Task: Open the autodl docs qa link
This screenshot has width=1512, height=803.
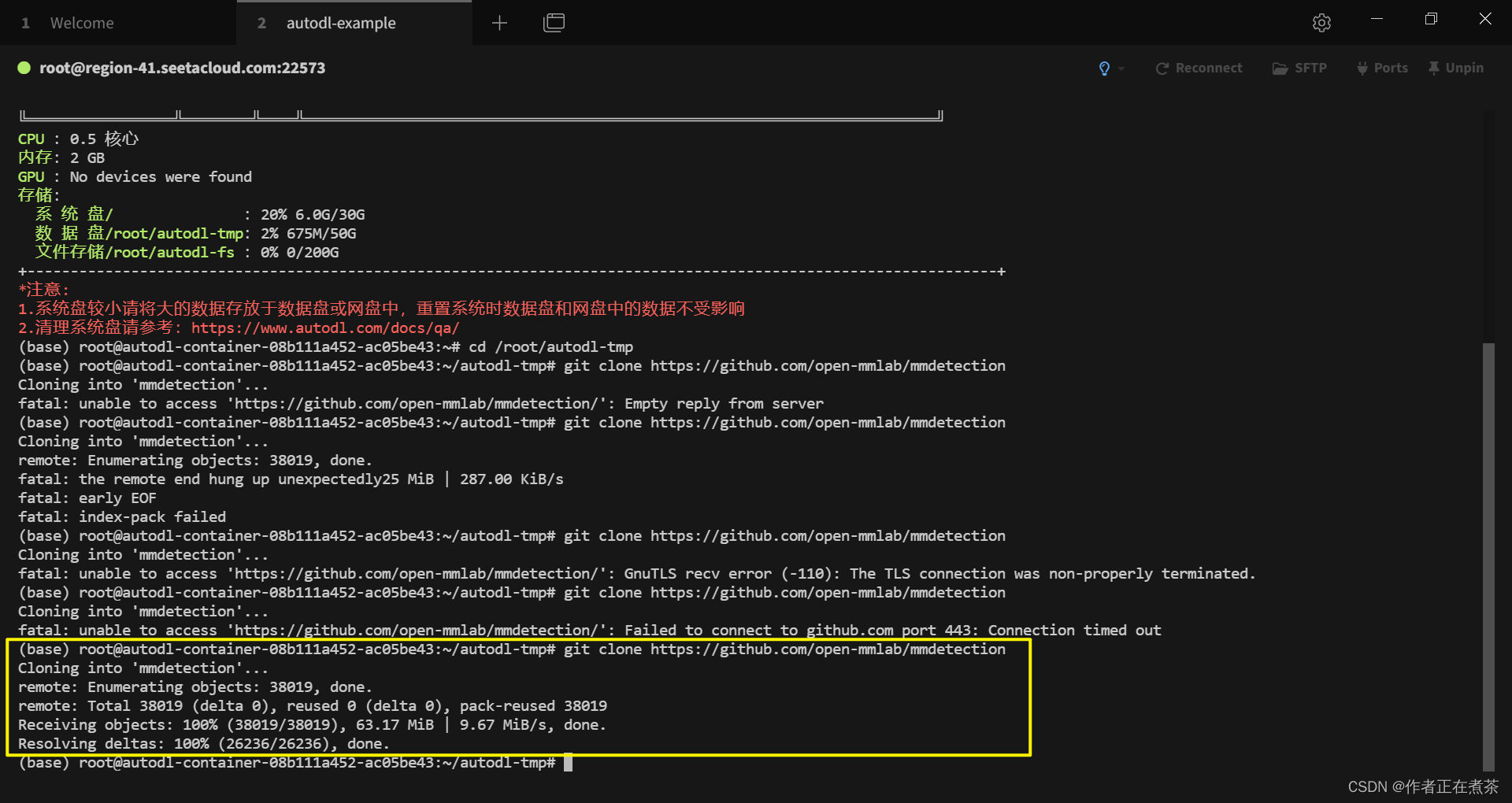Action: point(325,328)
